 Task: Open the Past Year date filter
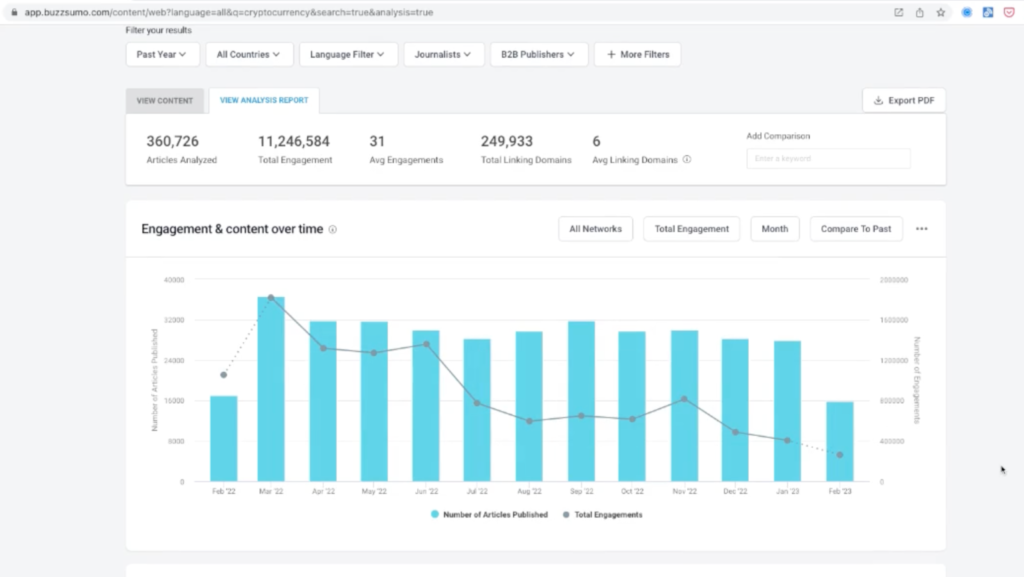pos(161,54)
